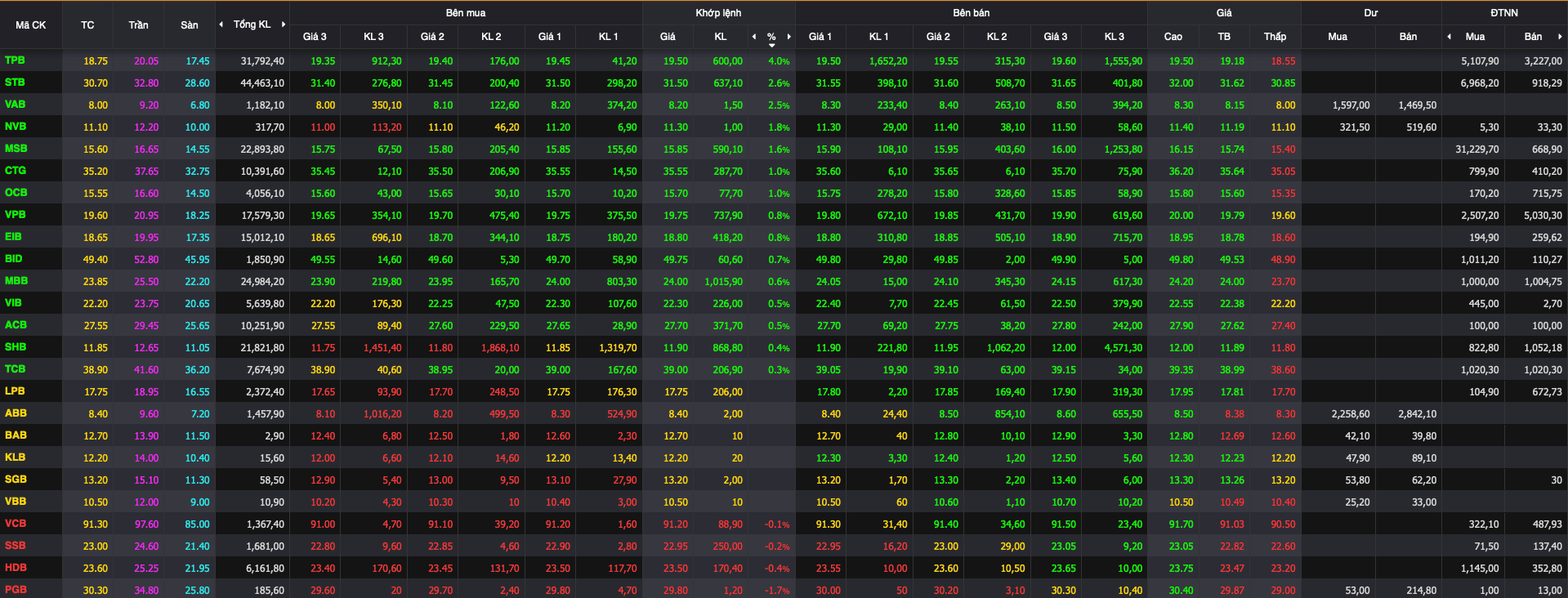
Task: Open the KLB ticker symbol
Action: (15, 457)
